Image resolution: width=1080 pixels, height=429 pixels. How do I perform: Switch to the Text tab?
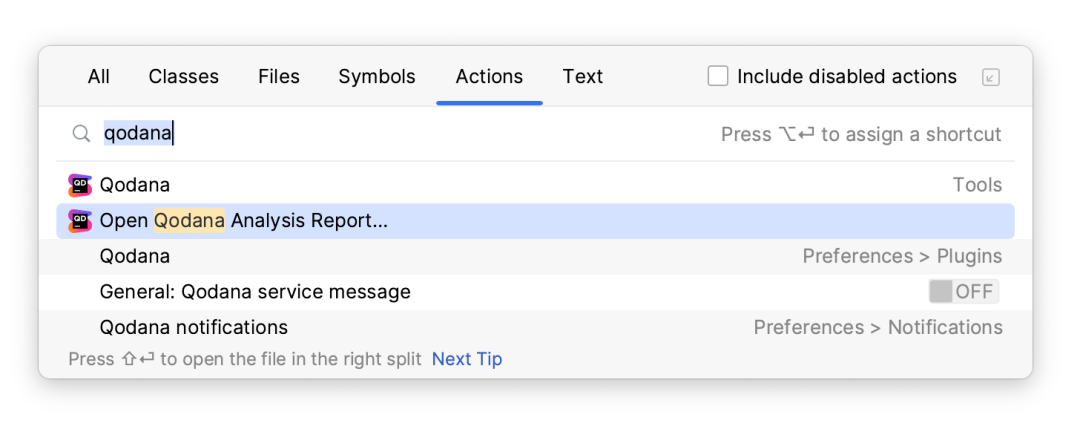(583, 76)
